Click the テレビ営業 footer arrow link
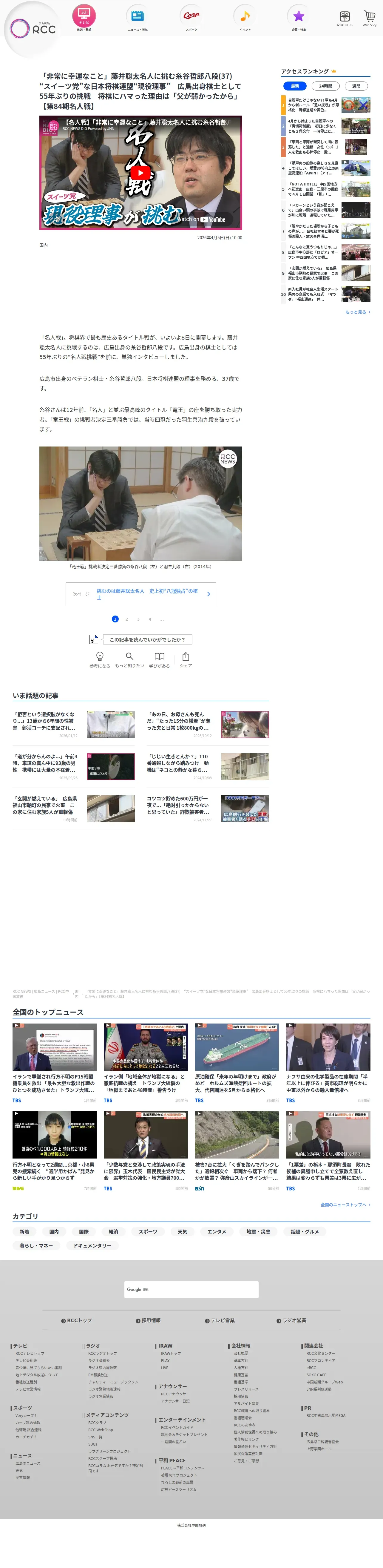This screenshot has height=1568, width=383. [220, 1320]
